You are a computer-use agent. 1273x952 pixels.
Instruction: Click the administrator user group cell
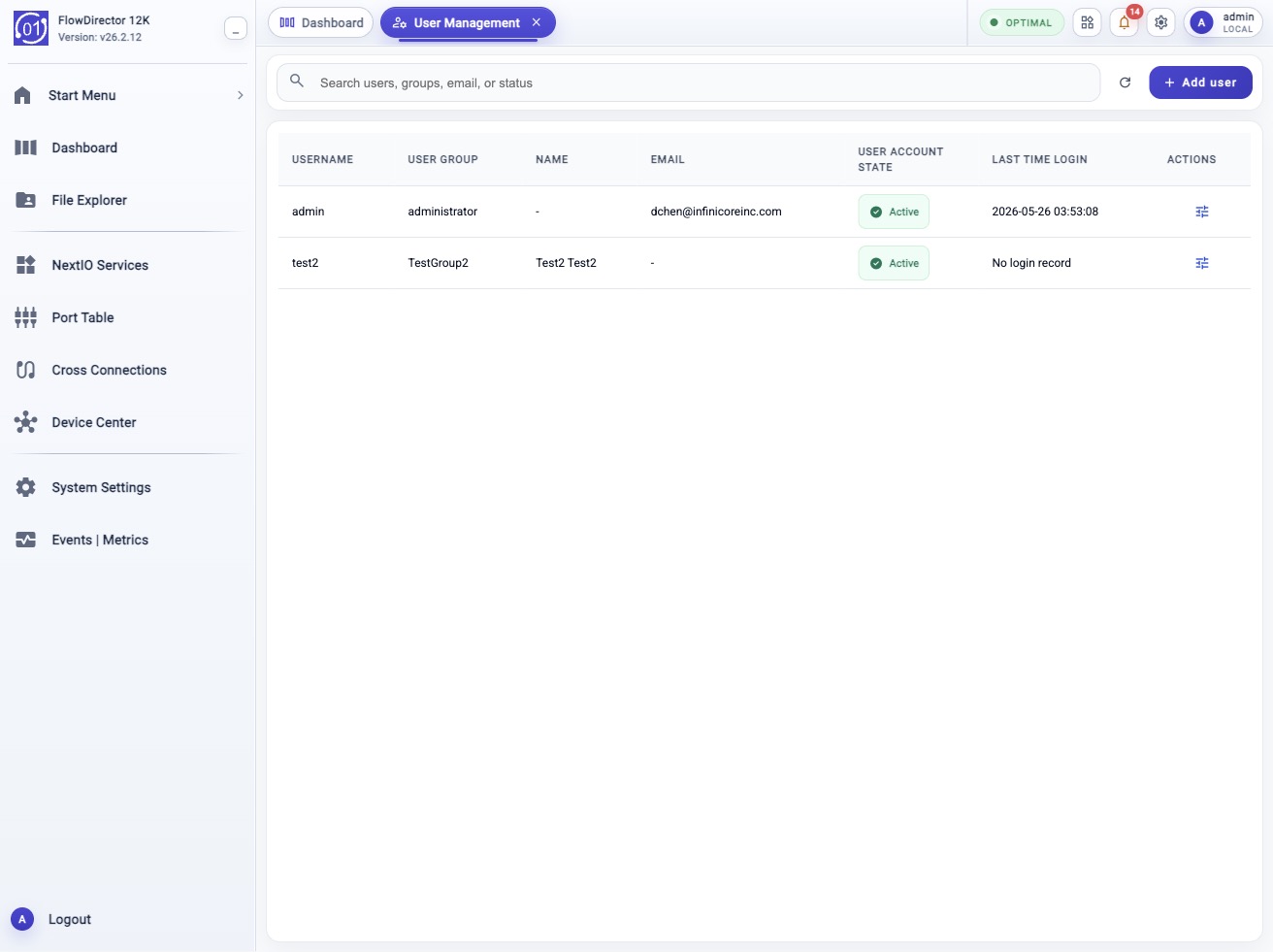click(x=442, y=212)
